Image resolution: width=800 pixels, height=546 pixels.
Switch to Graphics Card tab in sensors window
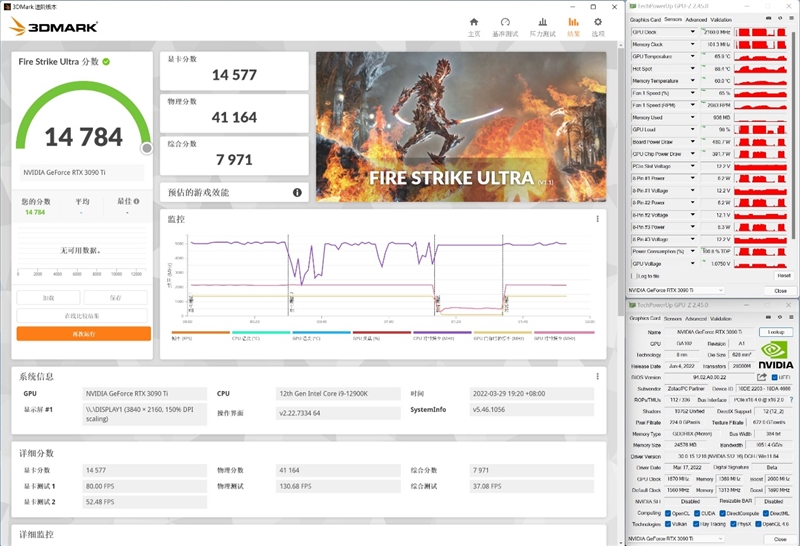pos(645,19)
